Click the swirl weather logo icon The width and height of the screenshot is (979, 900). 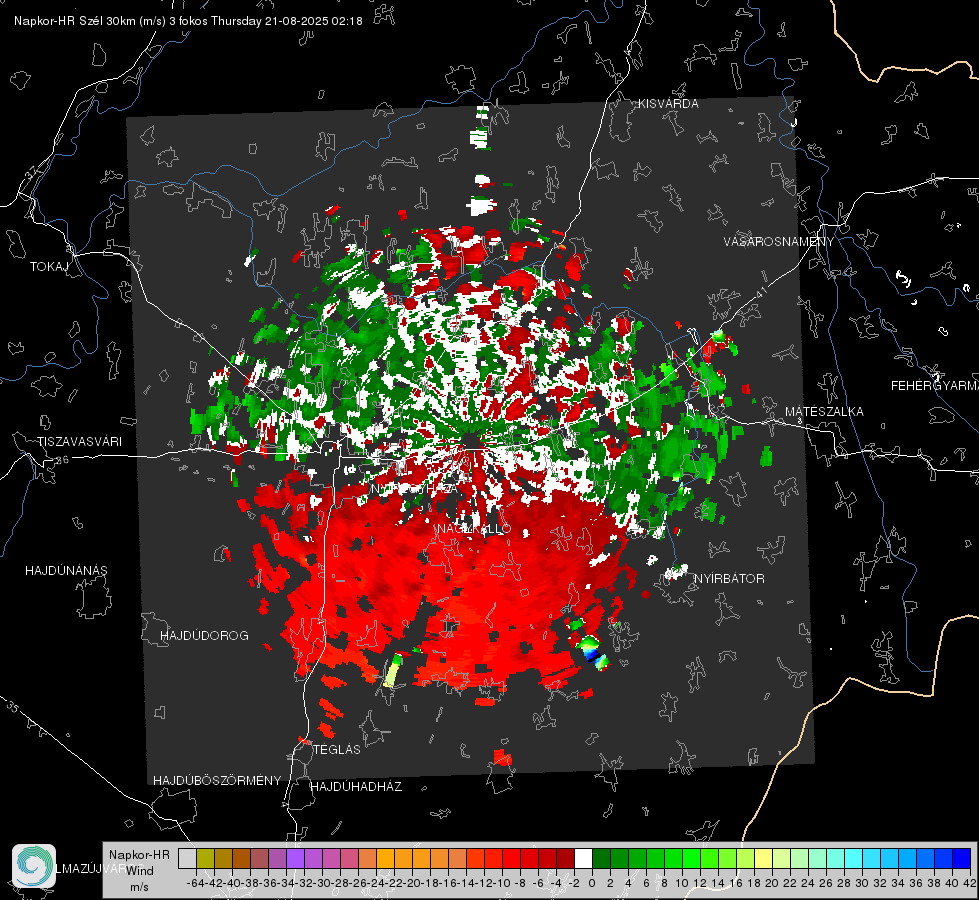click(34, 866)
